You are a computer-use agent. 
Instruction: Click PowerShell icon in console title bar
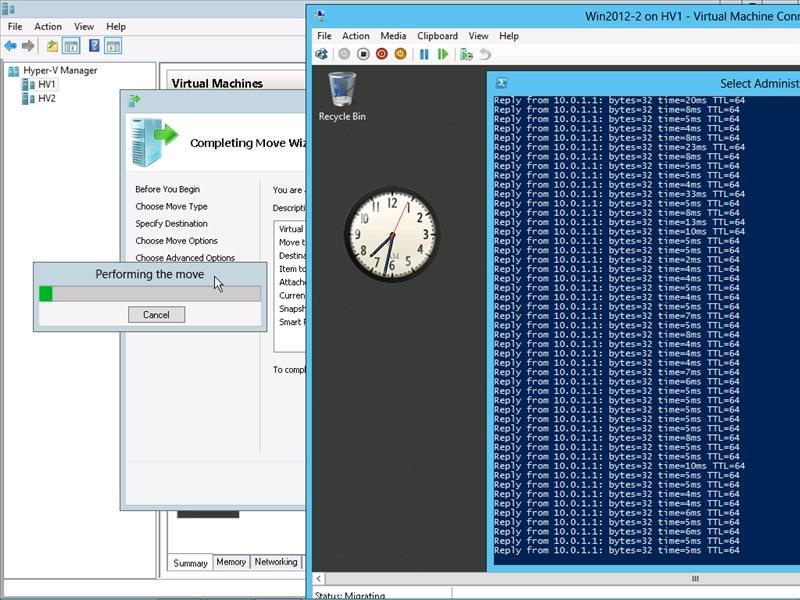click(502, 83)
